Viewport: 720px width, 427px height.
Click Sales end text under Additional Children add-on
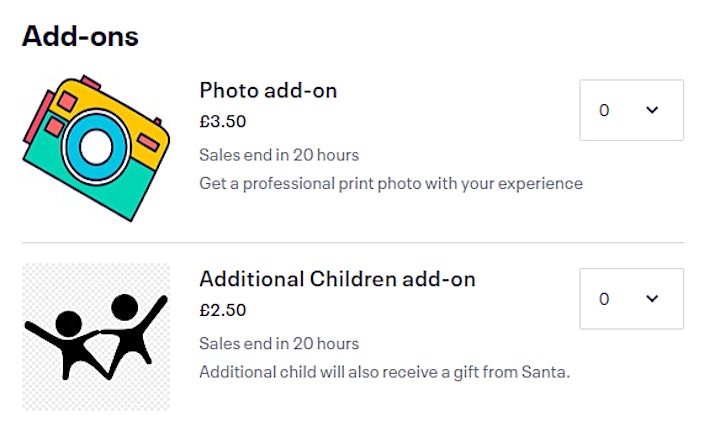[x=279, y=344]
